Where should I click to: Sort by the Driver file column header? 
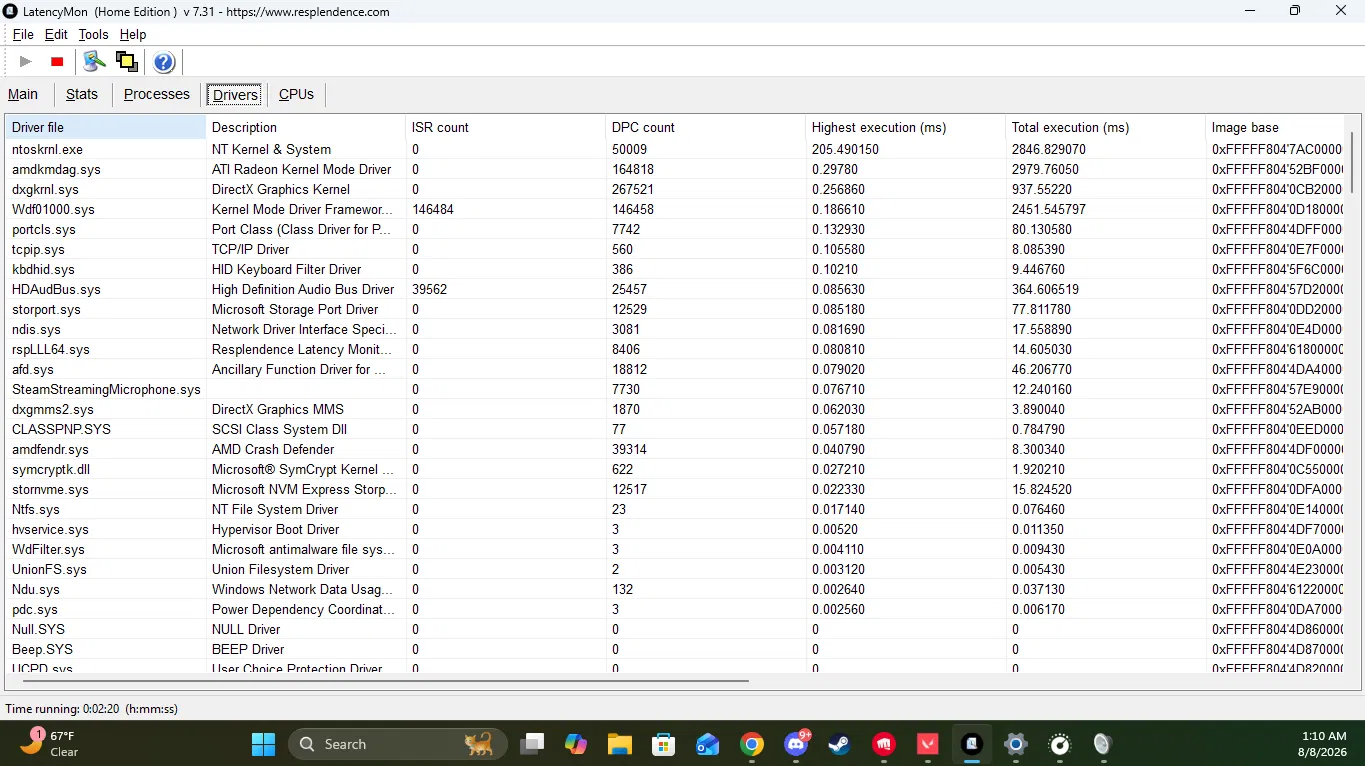[106, 127]
